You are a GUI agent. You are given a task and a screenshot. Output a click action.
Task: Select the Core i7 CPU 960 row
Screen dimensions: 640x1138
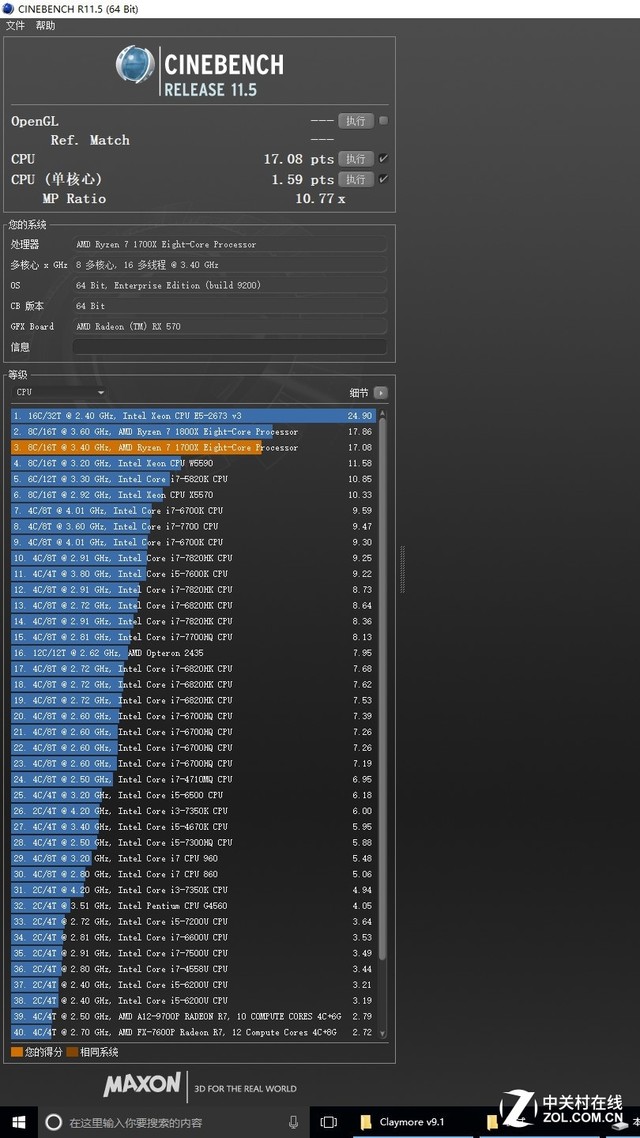(x=194, y=859)
